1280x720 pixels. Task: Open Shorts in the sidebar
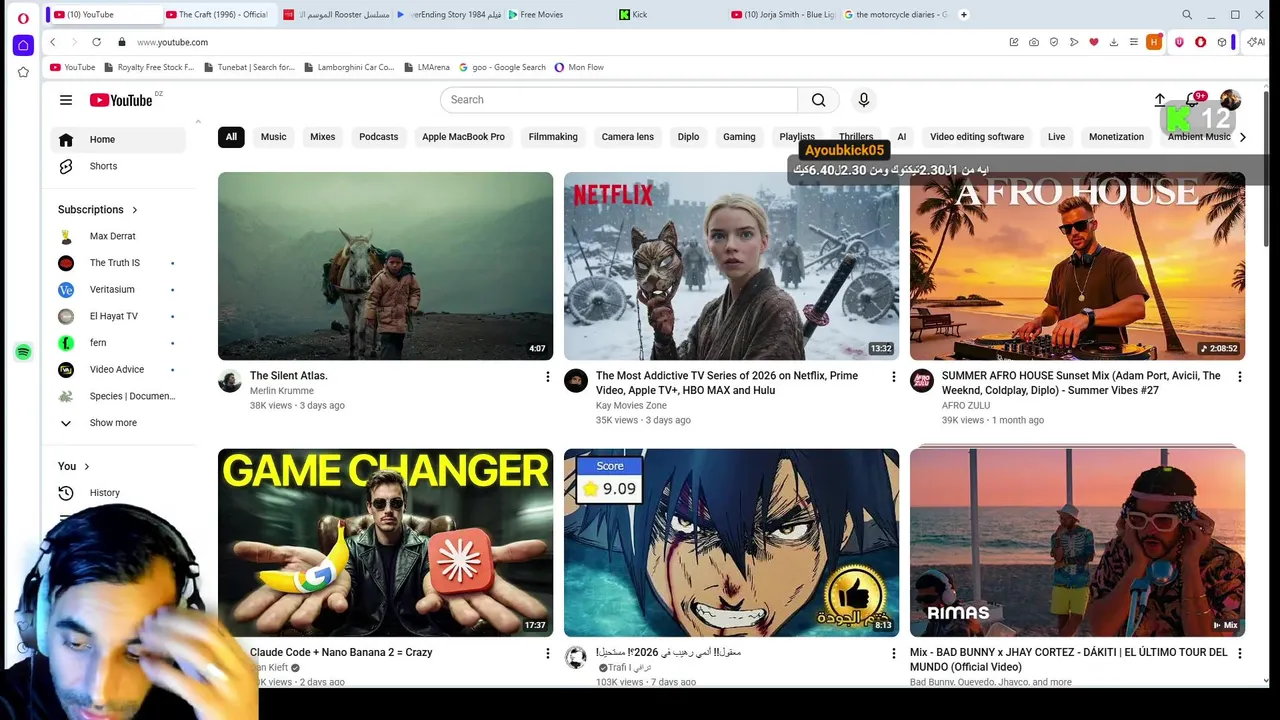(x=118, y=166)
